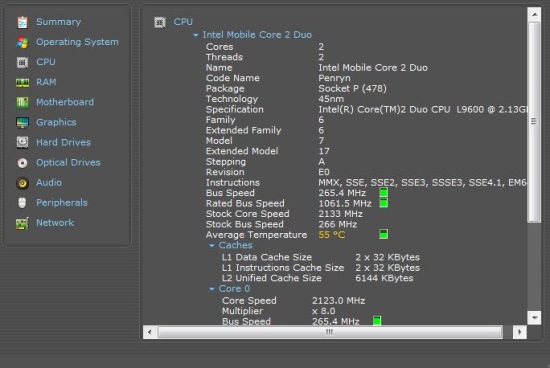Select the 55 °C temperature value
Screen dimensions: 550x368
point(332,235)
